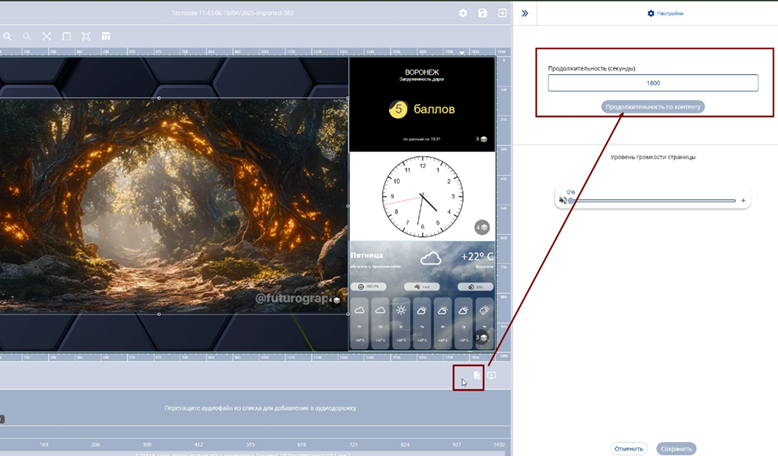
Task: Toggle the mute speaker icon on volume slider
Action: click(x=563, y=201)
